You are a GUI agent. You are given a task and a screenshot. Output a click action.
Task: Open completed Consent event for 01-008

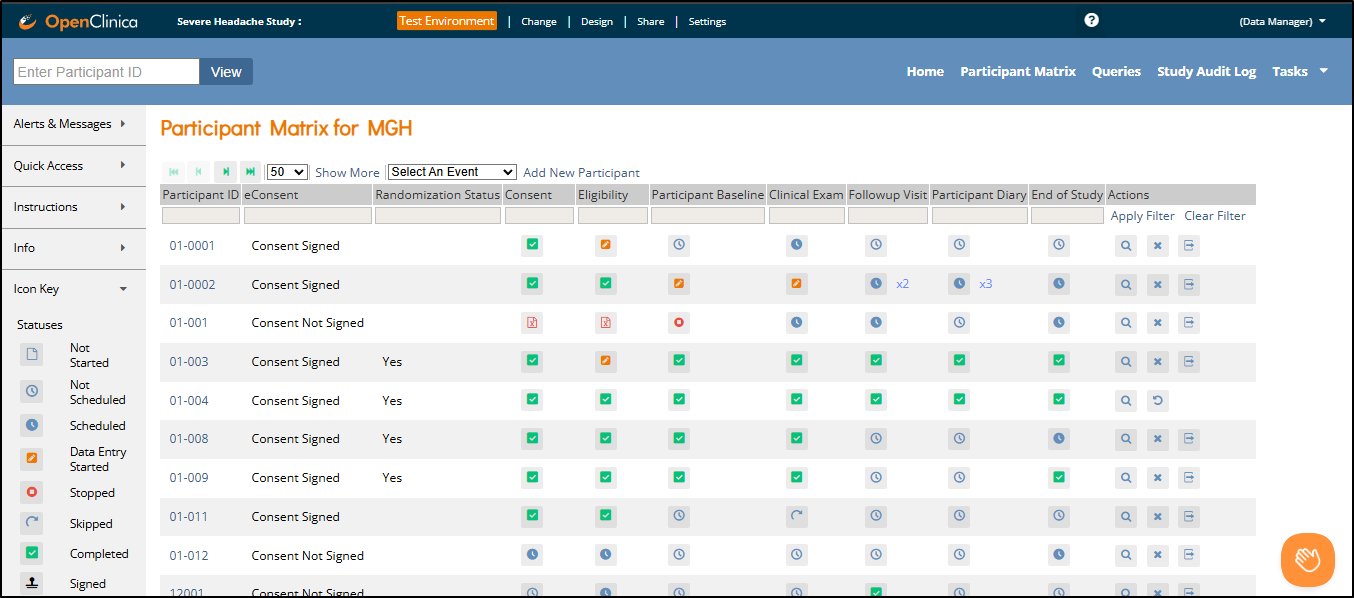pyautogui.click(x=532, y=438)
